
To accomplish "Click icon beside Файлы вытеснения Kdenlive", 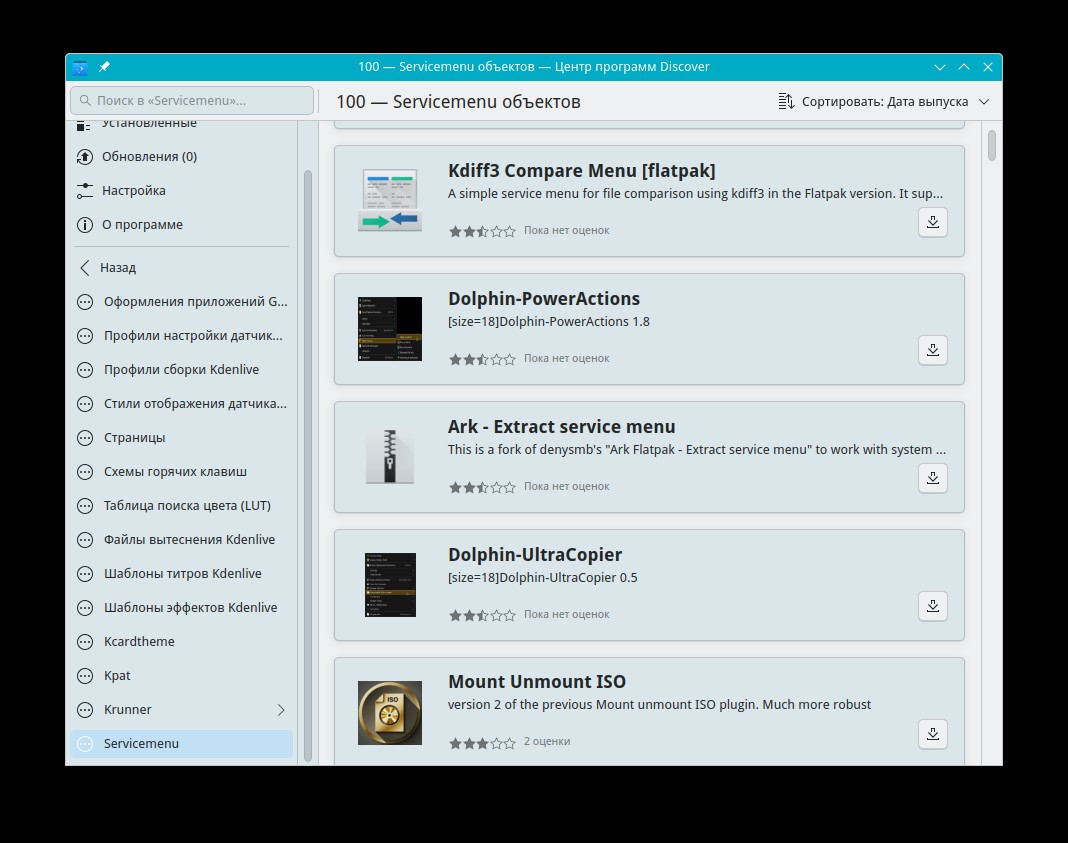I will pos(84,540).
